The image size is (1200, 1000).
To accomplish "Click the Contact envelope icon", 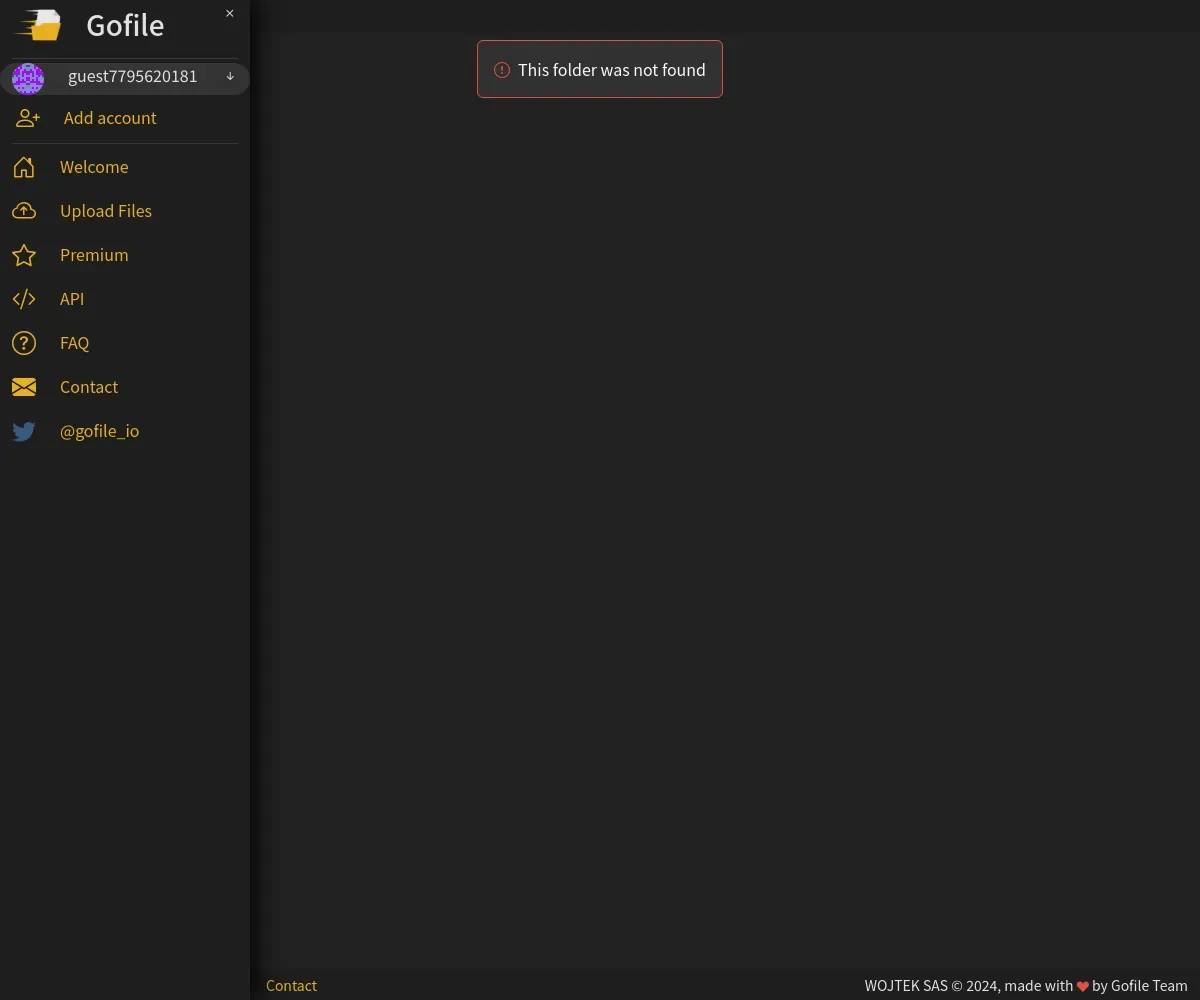I will pyautogui.click(x=24, y=387).
